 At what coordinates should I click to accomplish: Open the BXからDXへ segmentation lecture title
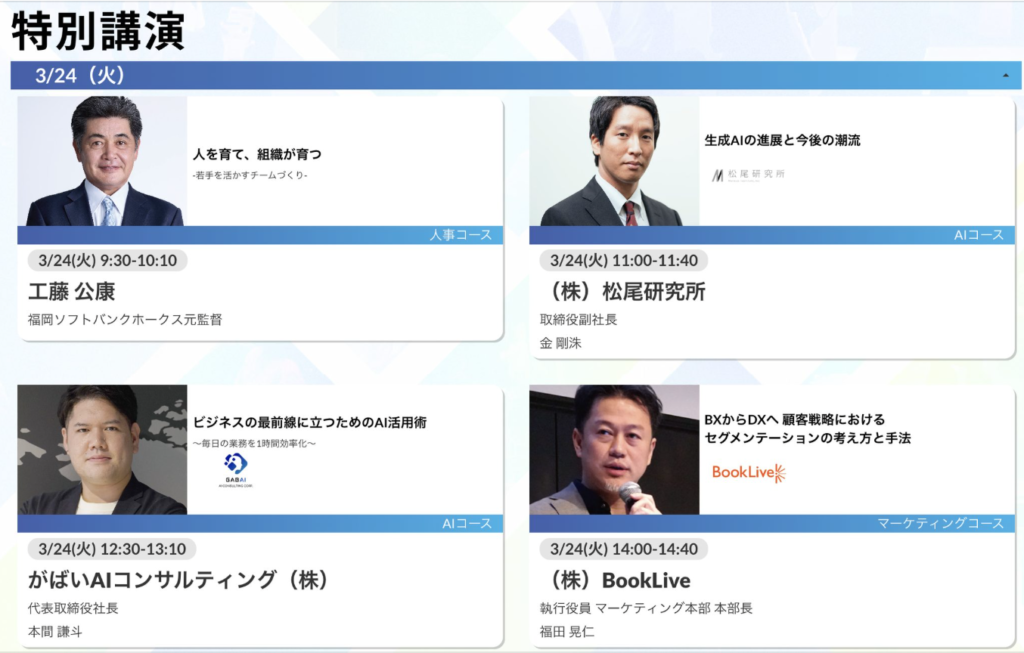pos(807,429)
